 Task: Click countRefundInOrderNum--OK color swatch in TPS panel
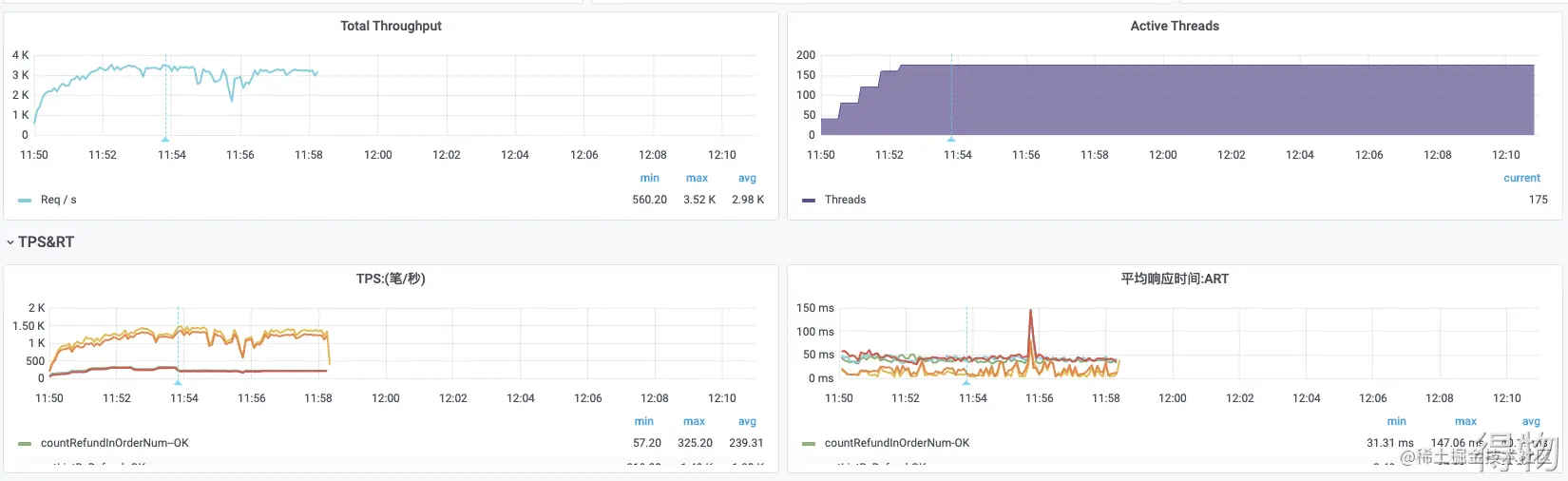tap(25, 444)
